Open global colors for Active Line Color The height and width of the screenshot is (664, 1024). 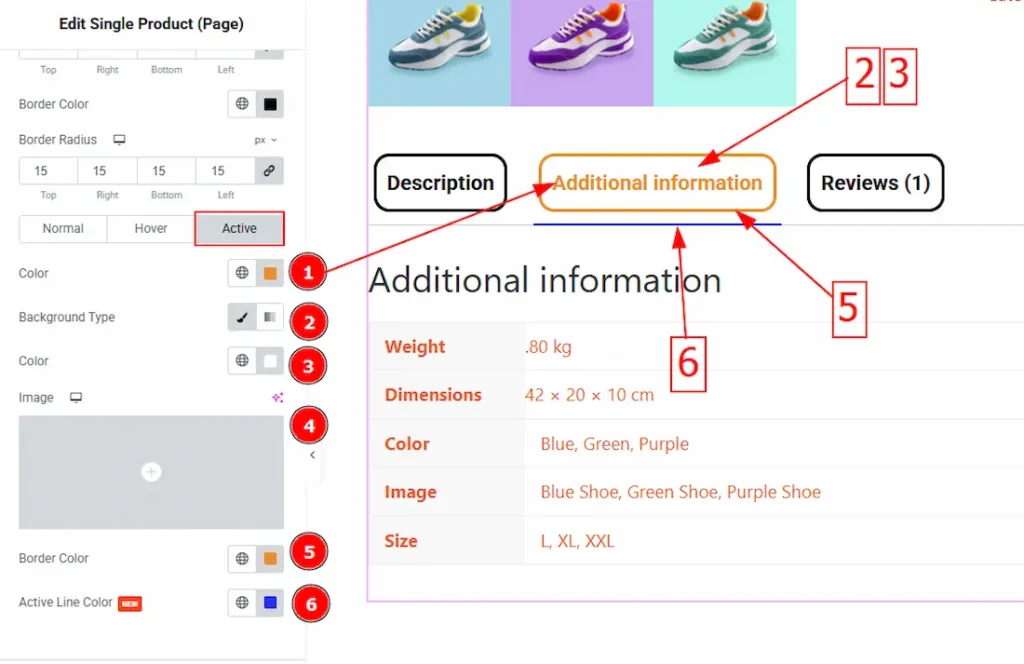coord(242,603)
